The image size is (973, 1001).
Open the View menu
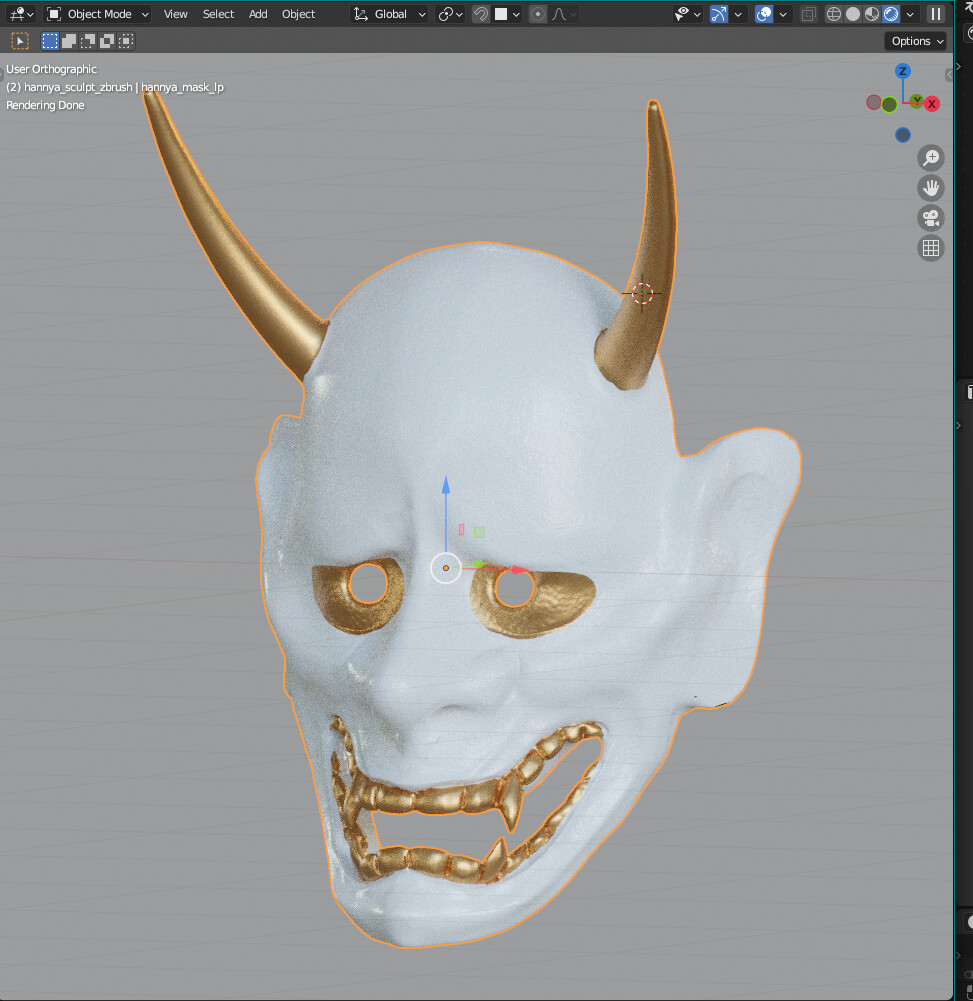point(176,14)
